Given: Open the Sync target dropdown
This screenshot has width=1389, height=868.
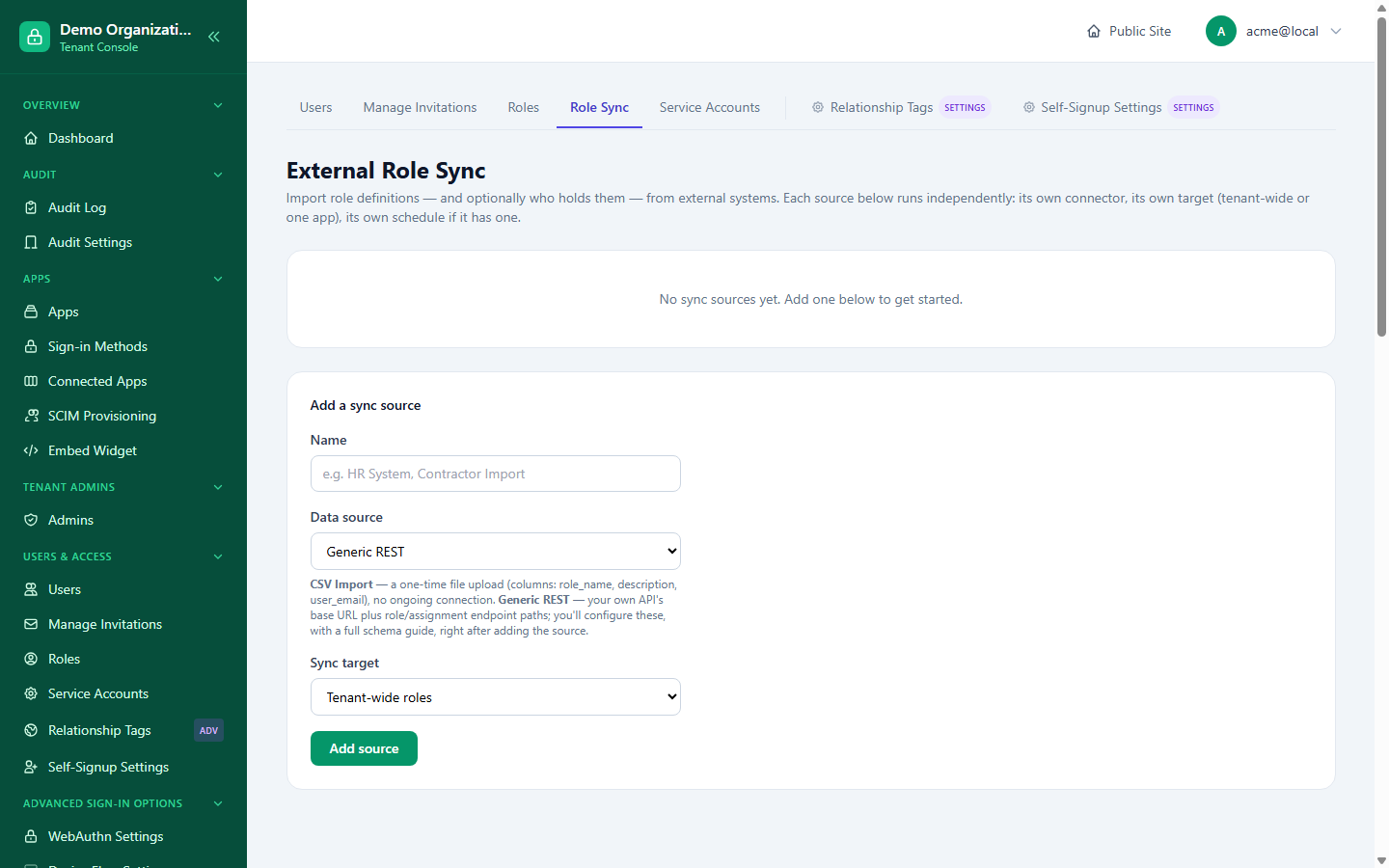Looking at the screenshot, I should click(x=496, y=697).
